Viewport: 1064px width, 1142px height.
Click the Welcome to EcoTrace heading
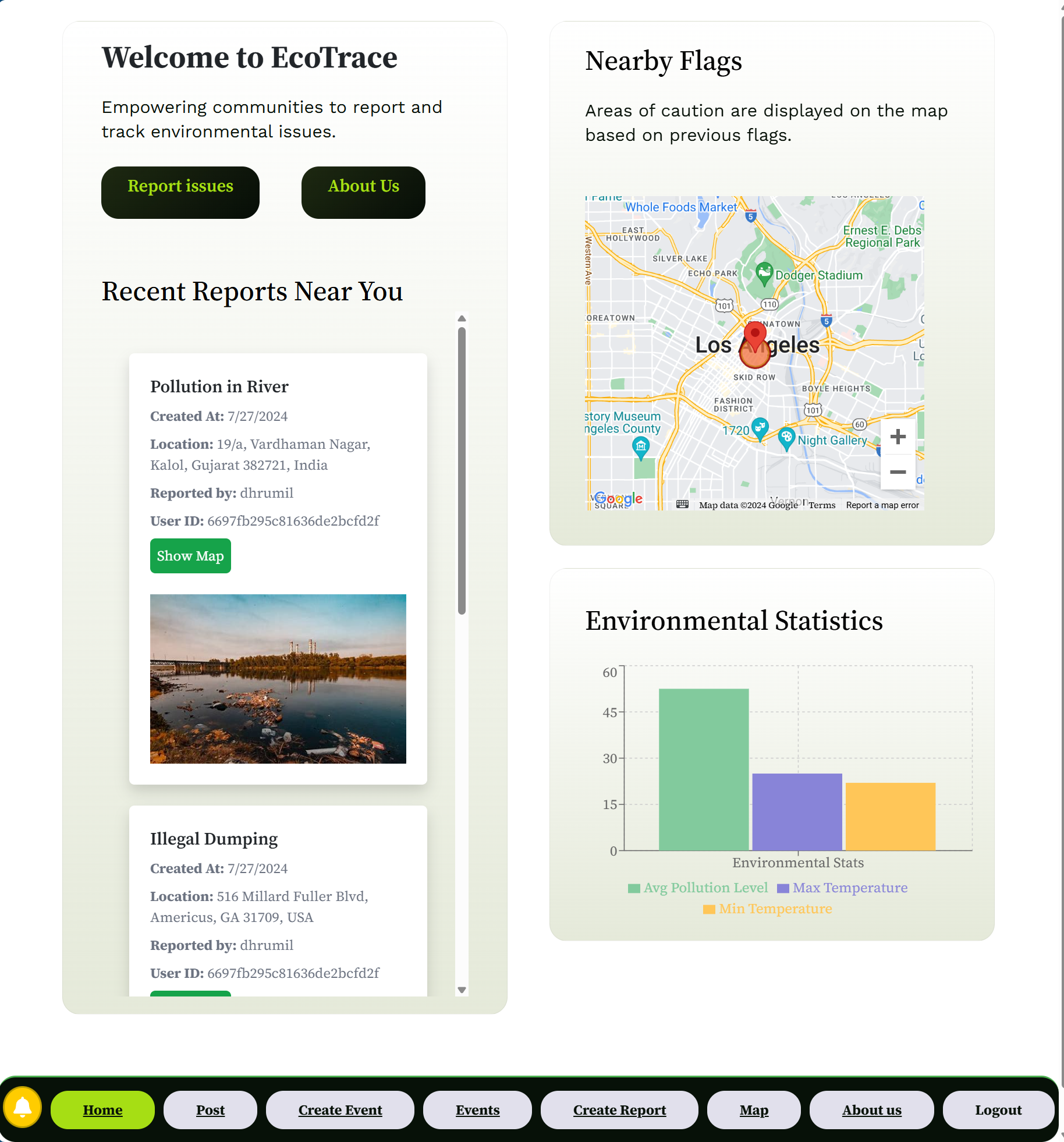click(250, 58)
